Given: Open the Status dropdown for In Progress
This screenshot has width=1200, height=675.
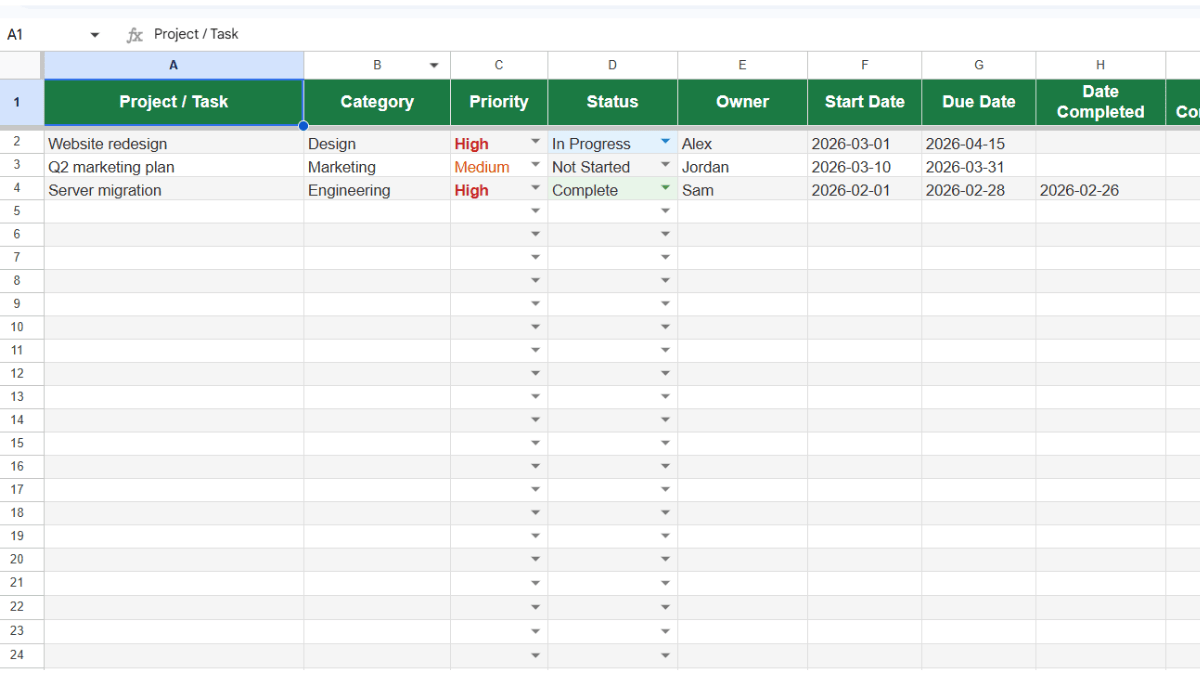Looking at the screenshot, I should click(x=666, y=143).
